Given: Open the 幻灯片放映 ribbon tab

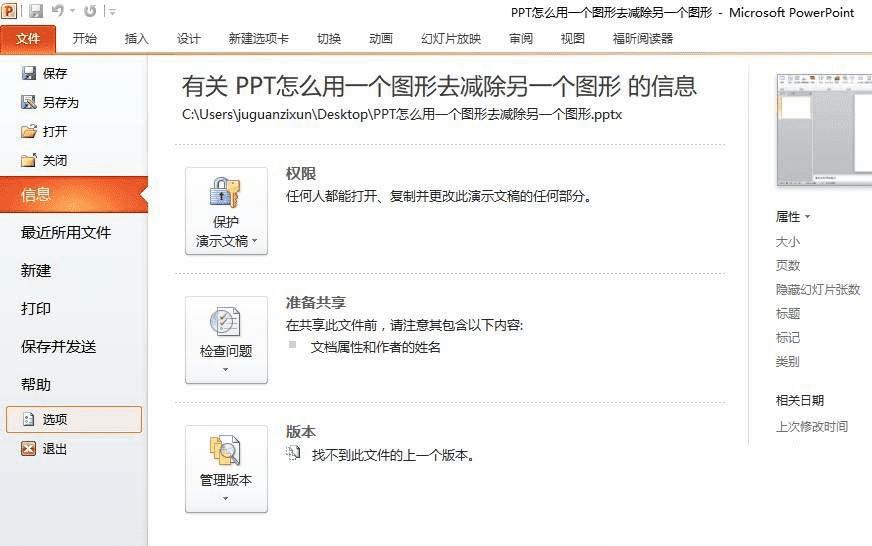Looking at the screenshot, I should 451,38.
